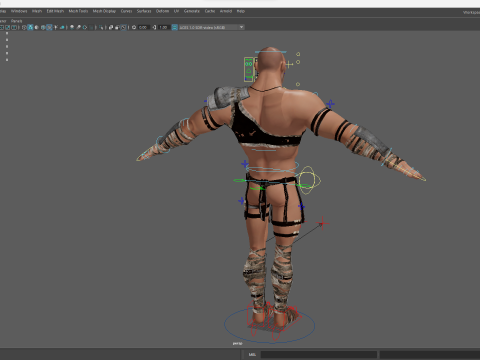Screen dimensions: 480x360
Task: Toggle the view transform icon
Action: pos(174,27)
